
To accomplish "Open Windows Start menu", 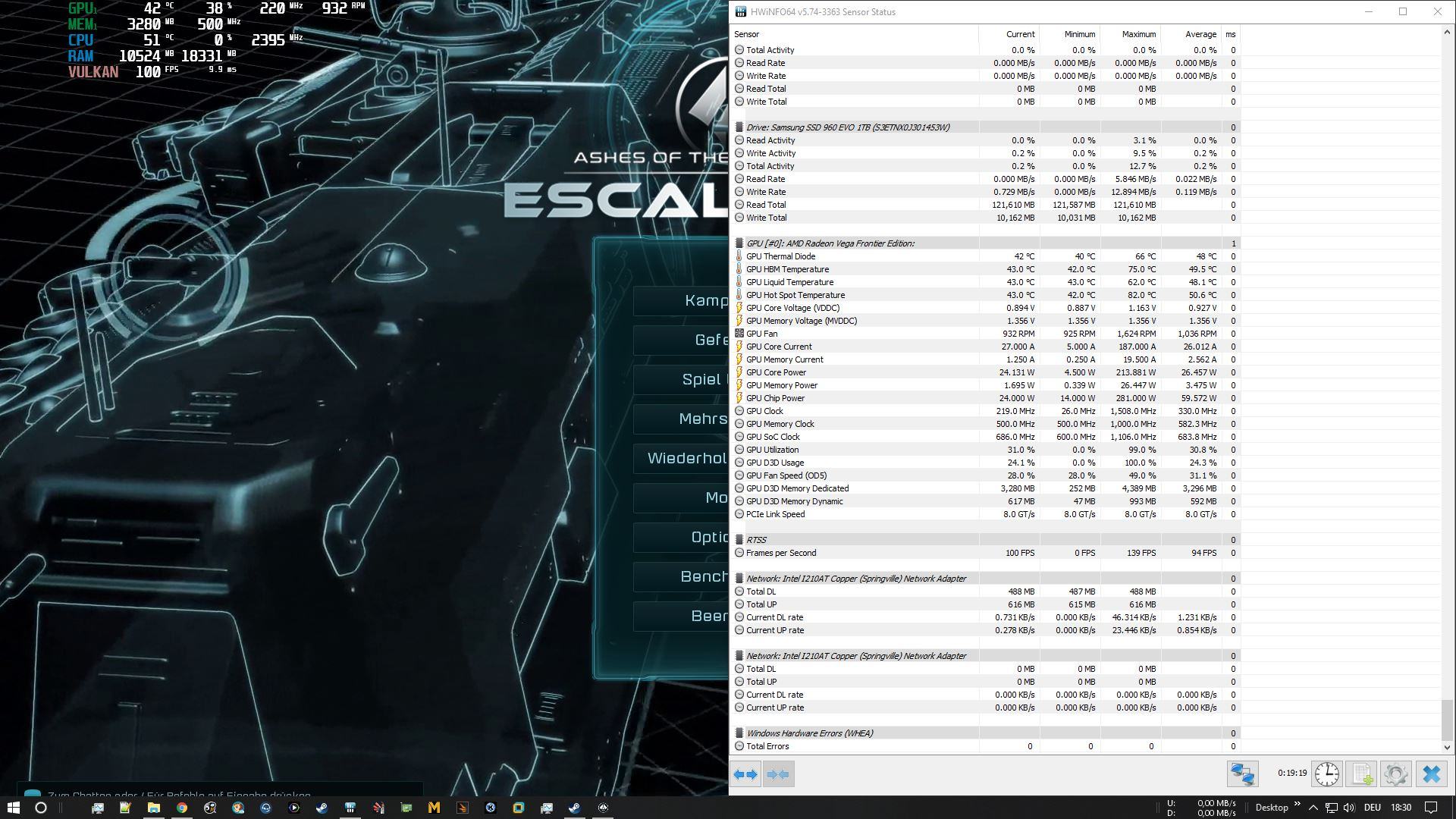I will pos(13,808).
